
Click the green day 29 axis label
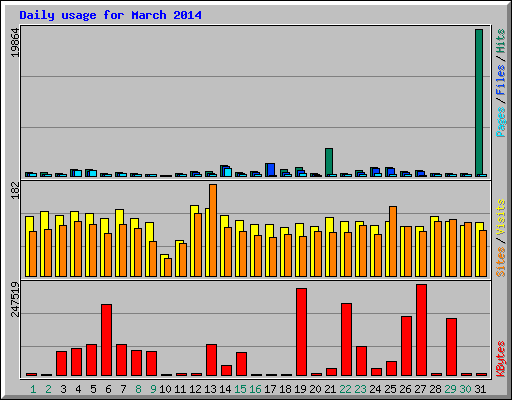[x=450, y=389]
